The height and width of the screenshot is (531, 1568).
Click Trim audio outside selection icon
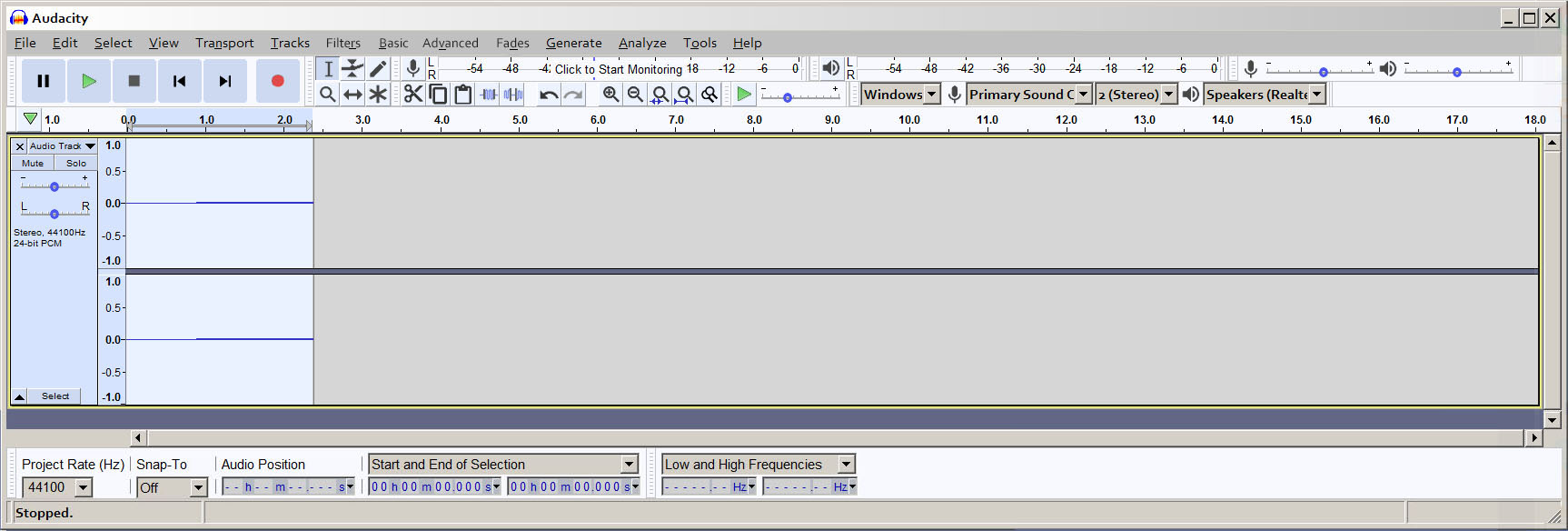click(488, 94)
